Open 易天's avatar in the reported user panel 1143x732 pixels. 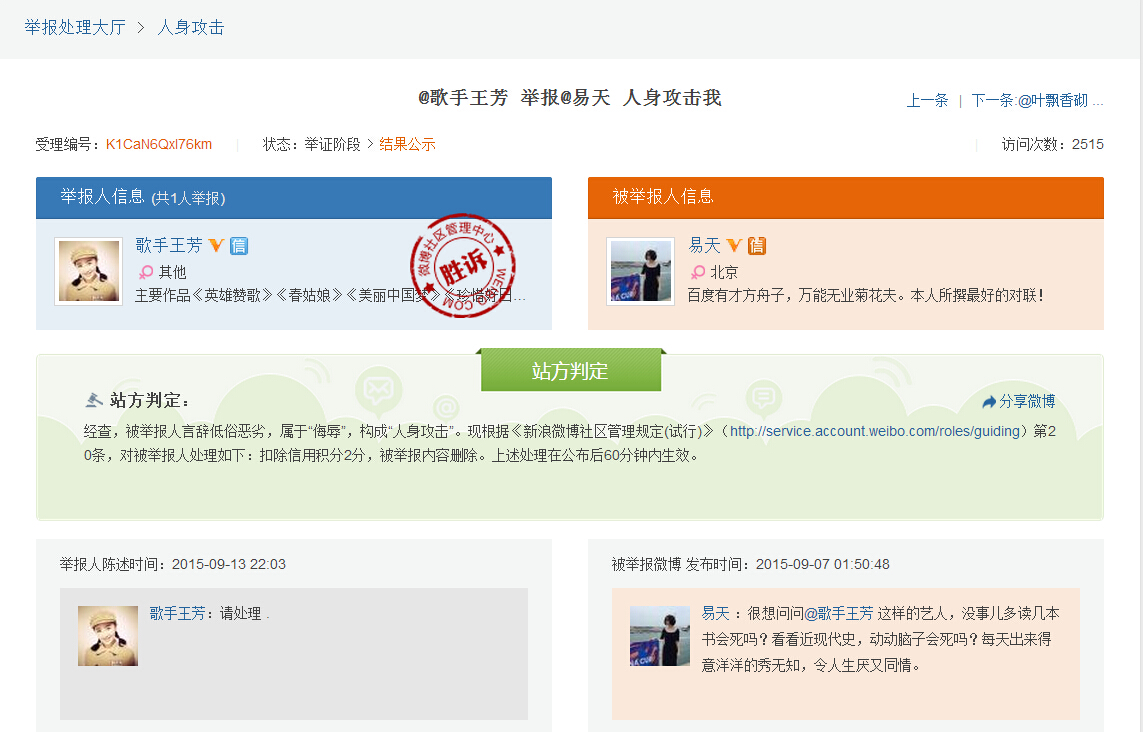point(641,271)
